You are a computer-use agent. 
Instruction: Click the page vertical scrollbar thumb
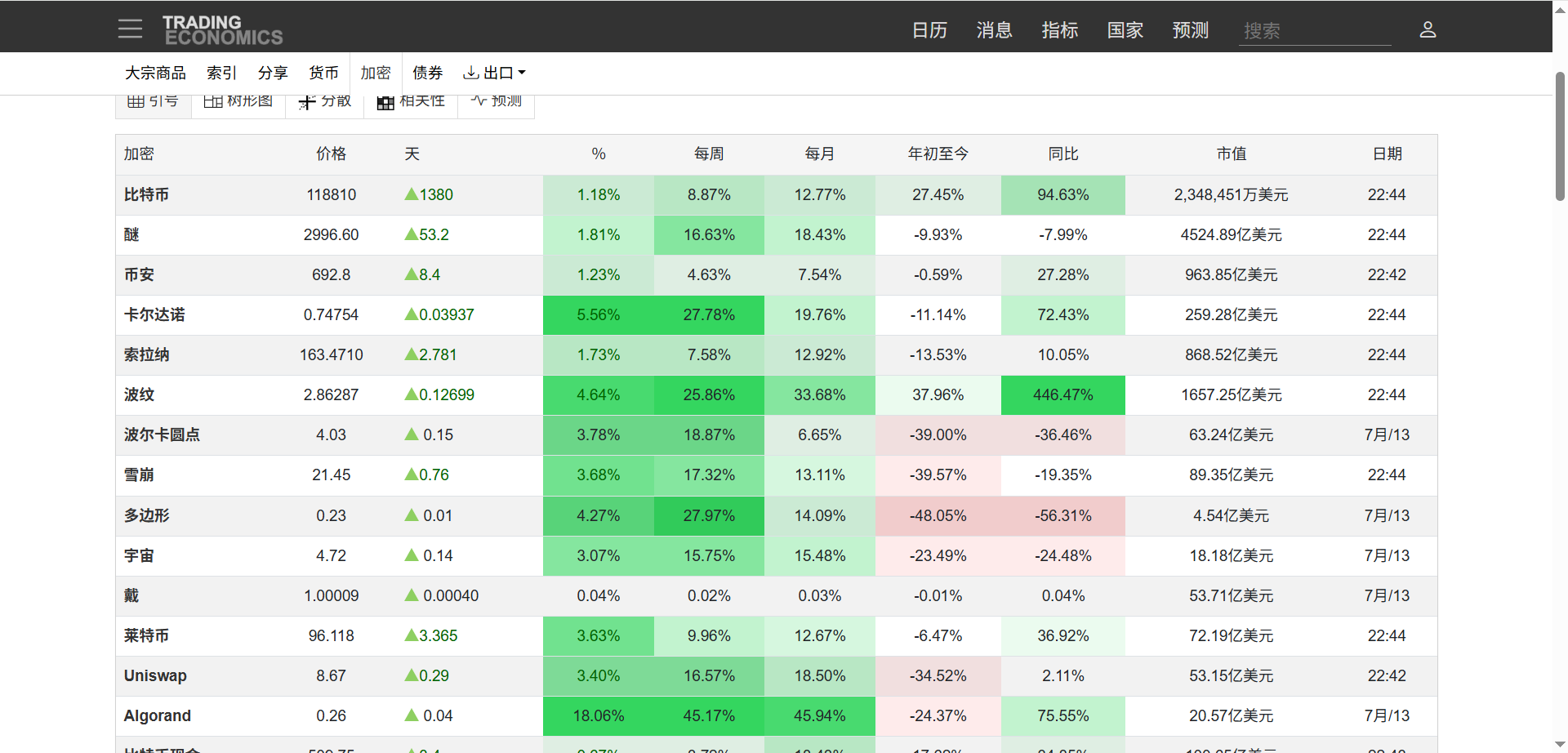(1560, 136)
